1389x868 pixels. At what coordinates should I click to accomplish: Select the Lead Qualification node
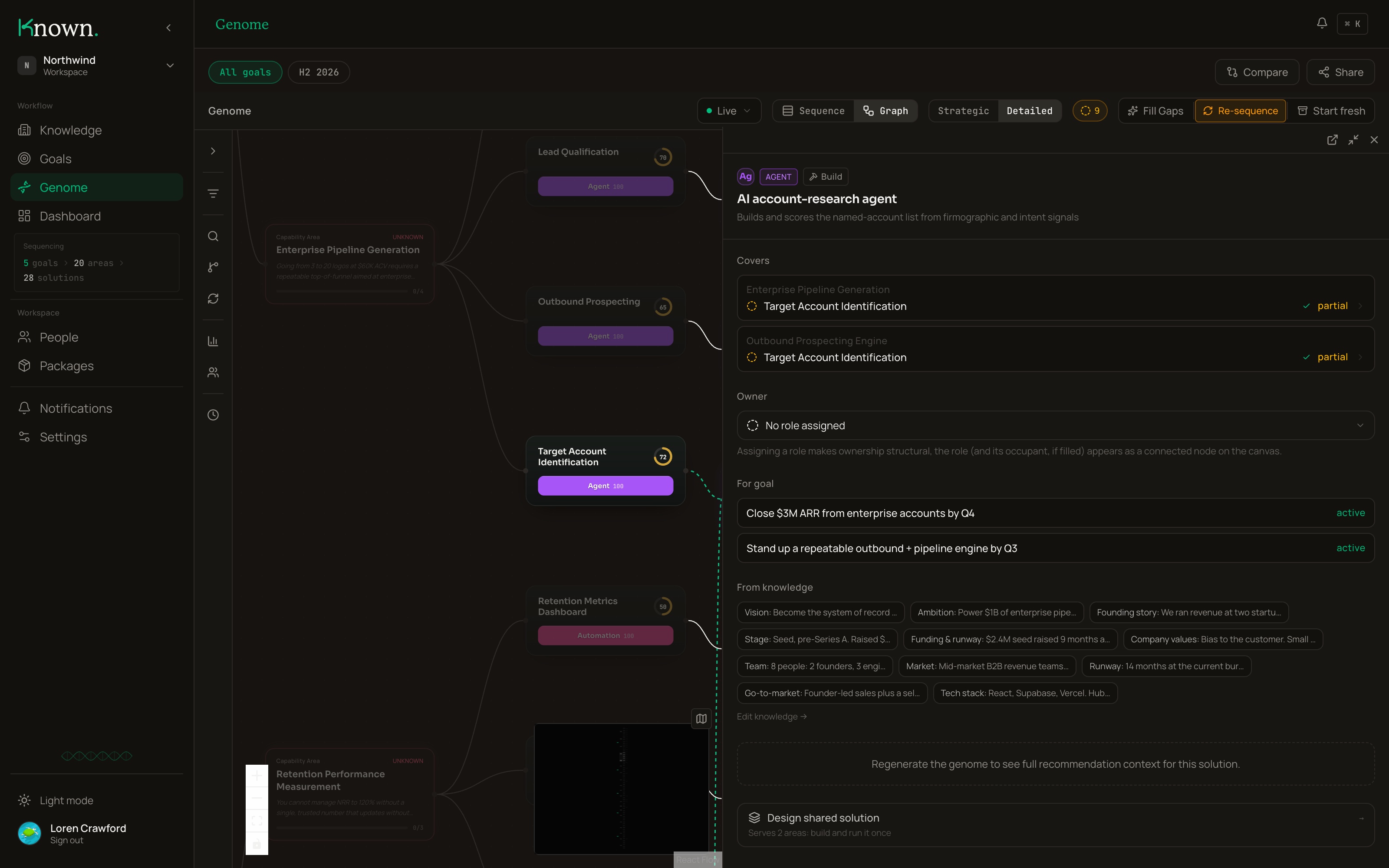pos(606,172)
